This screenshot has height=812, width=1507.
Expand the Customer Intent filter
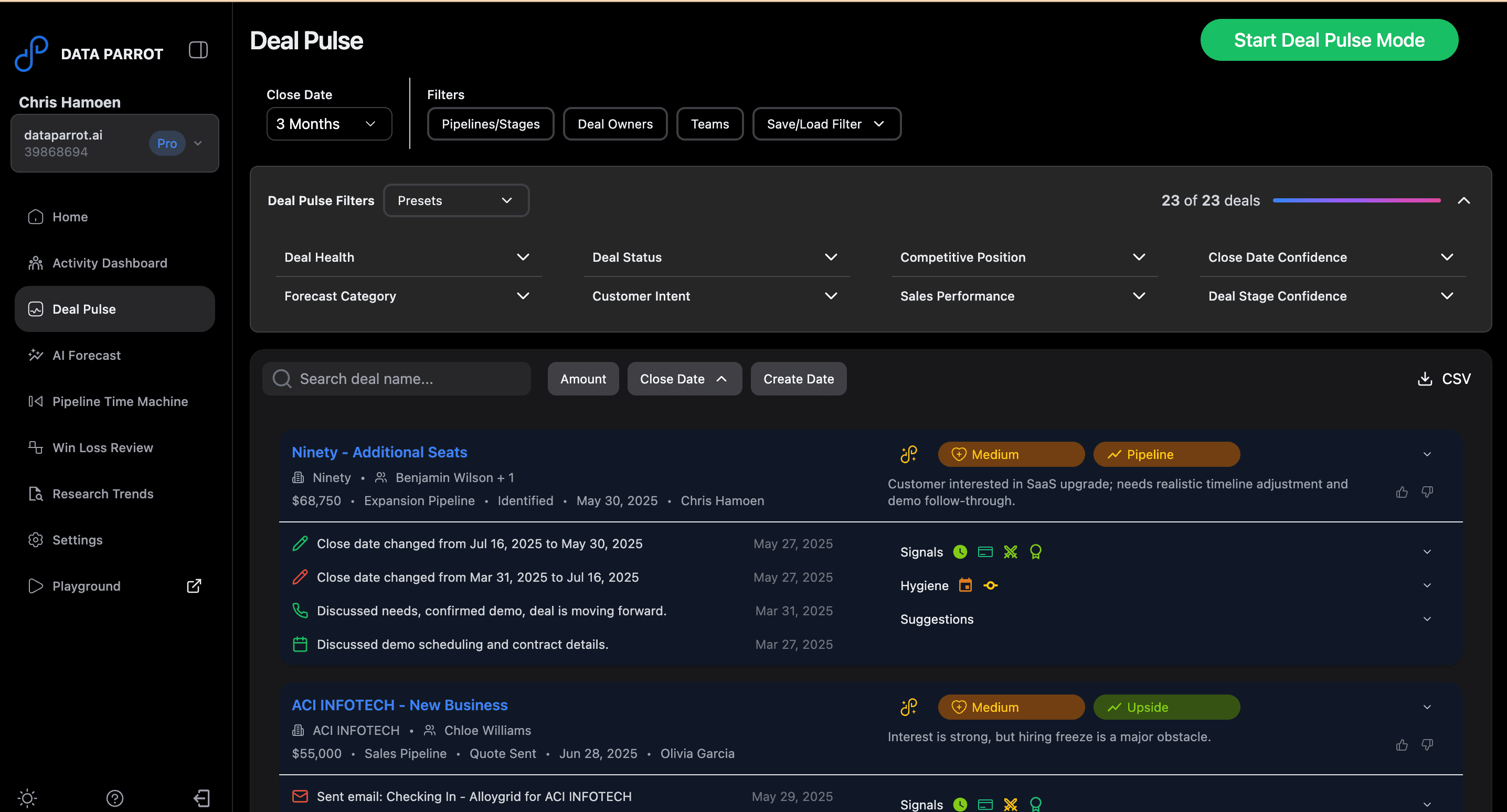click(x=716, y=296)
